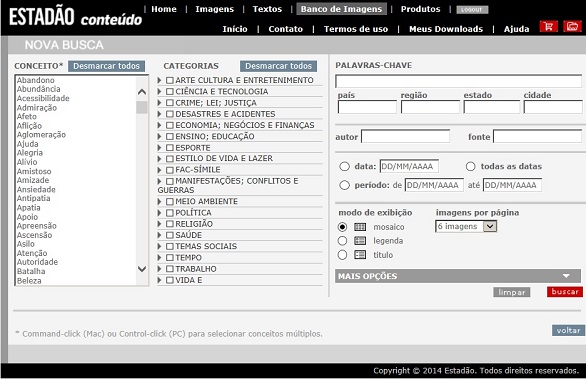Open the red lightbox folder icon
Viewport: 586px width, 379px height.
(572, 27)
